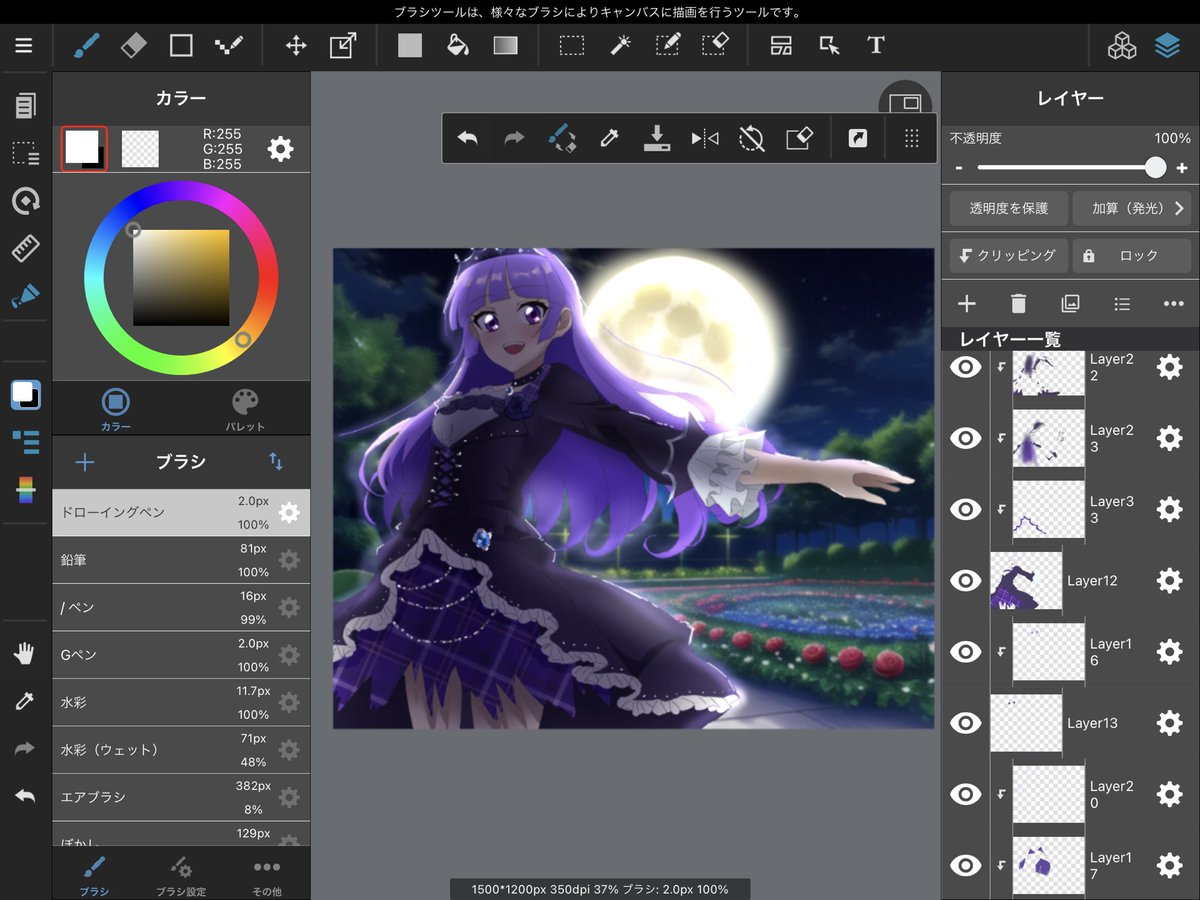Add a new brush with plus button

pos(85,461)
